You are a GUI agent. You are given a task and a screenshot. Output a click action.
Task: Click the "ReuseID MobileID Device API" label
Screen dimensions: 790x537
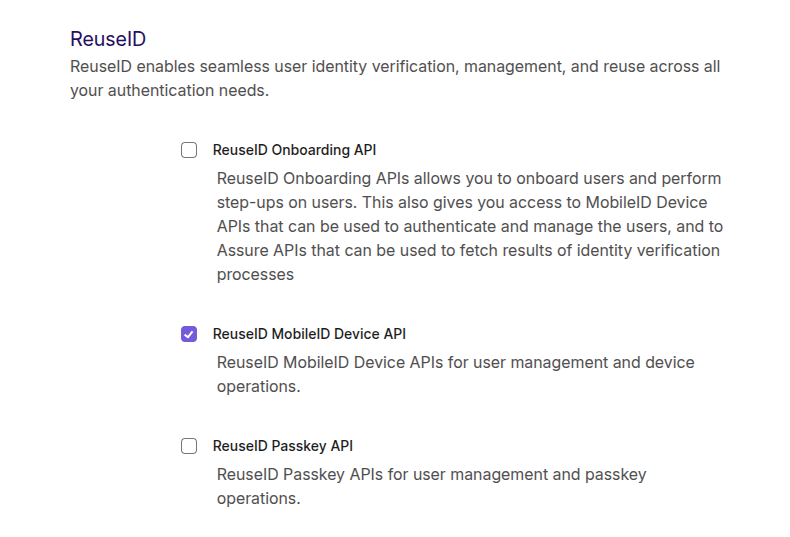309,334
